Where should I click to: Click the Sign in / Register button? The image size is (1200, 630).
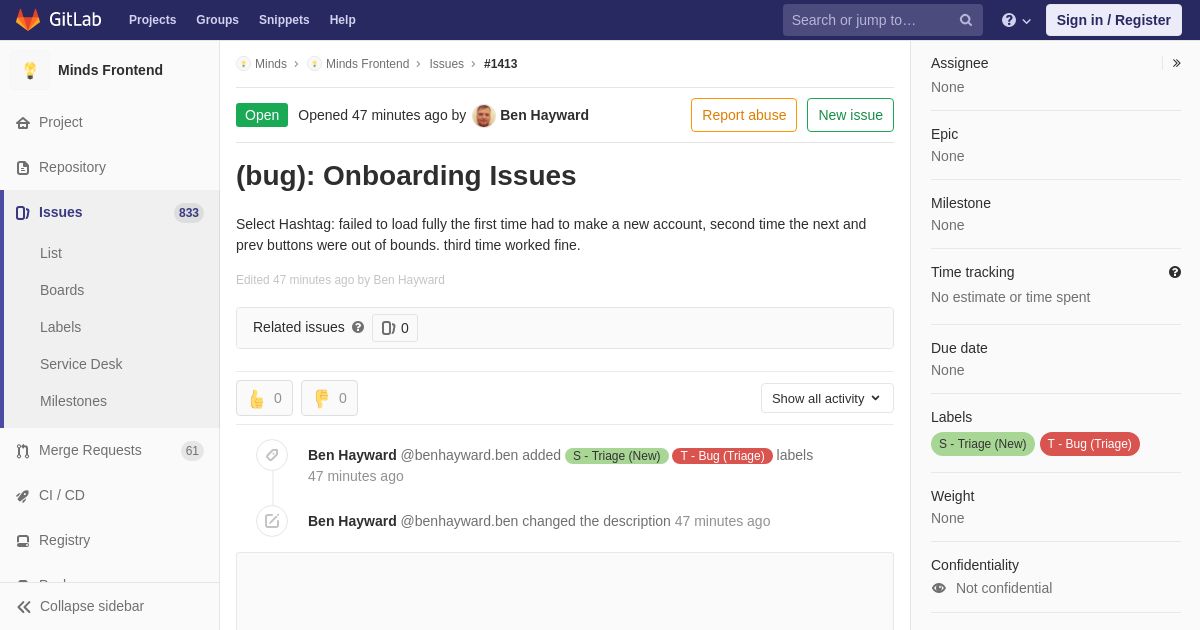tap(1114, 20)
